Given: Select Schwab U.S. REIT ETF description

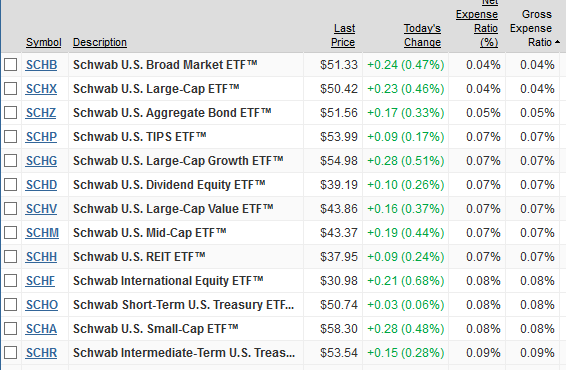Looking at the screenshot, I should coord(139,257).
